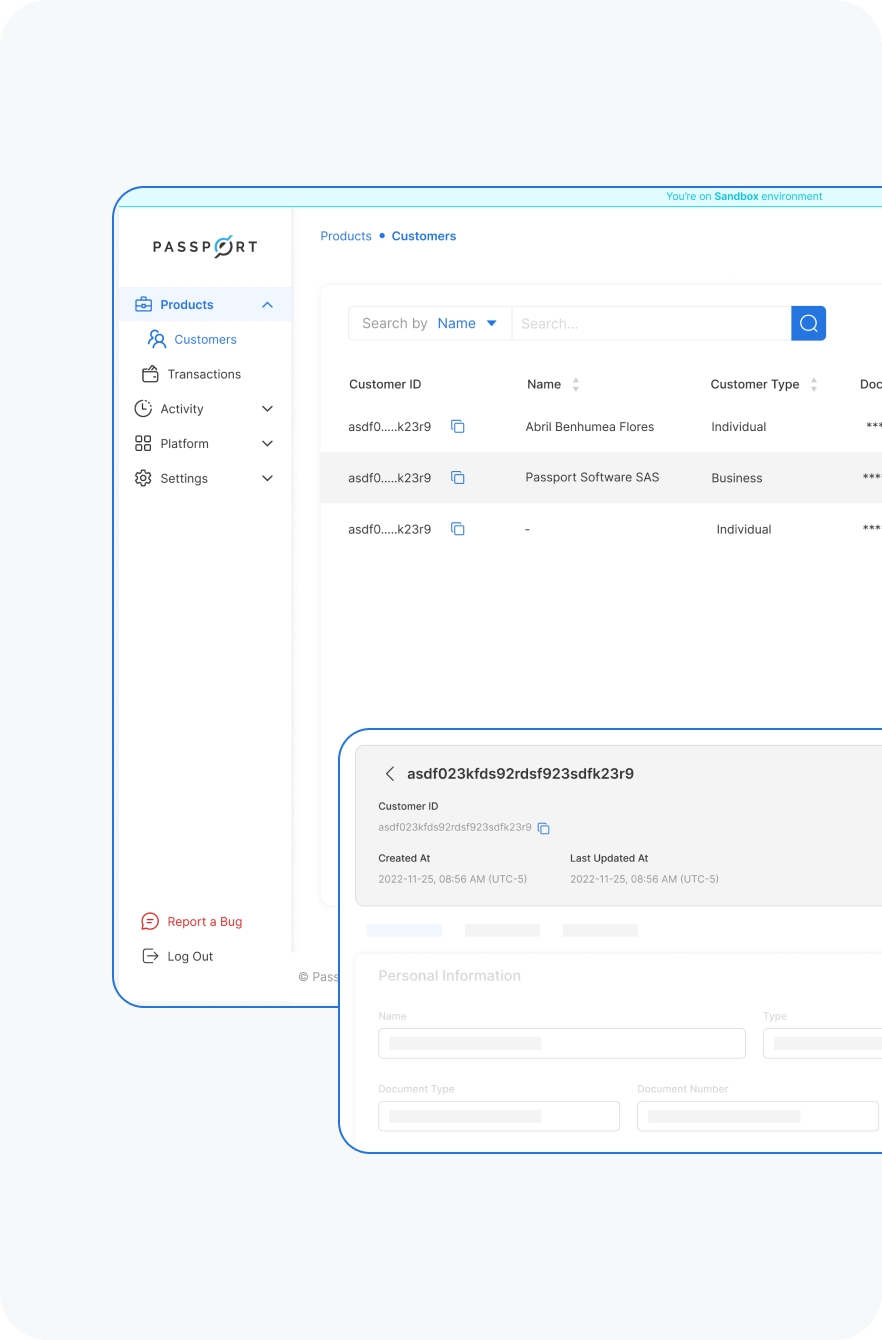The width and height of the screenshot is (882, 1340).
Task: Open Products section in sidebar
Action: click(x=205, y=304)
